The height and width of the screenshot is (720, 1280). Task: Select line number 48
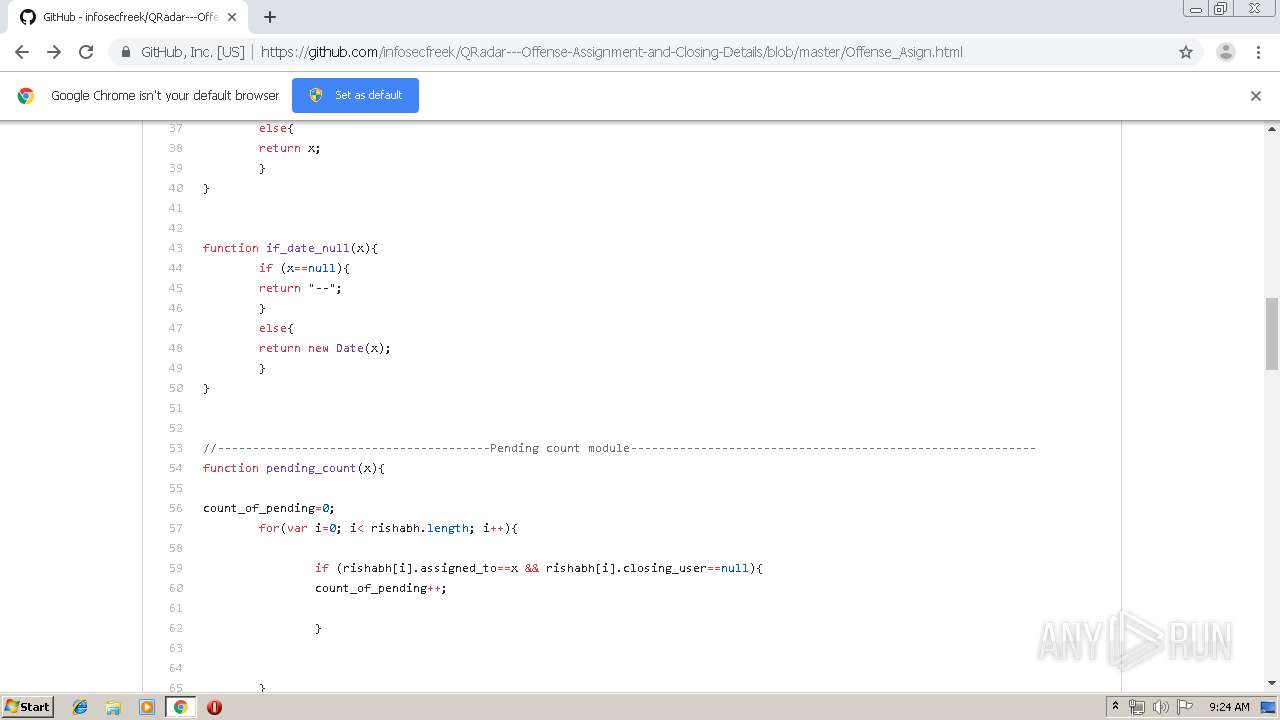point(176,348)
